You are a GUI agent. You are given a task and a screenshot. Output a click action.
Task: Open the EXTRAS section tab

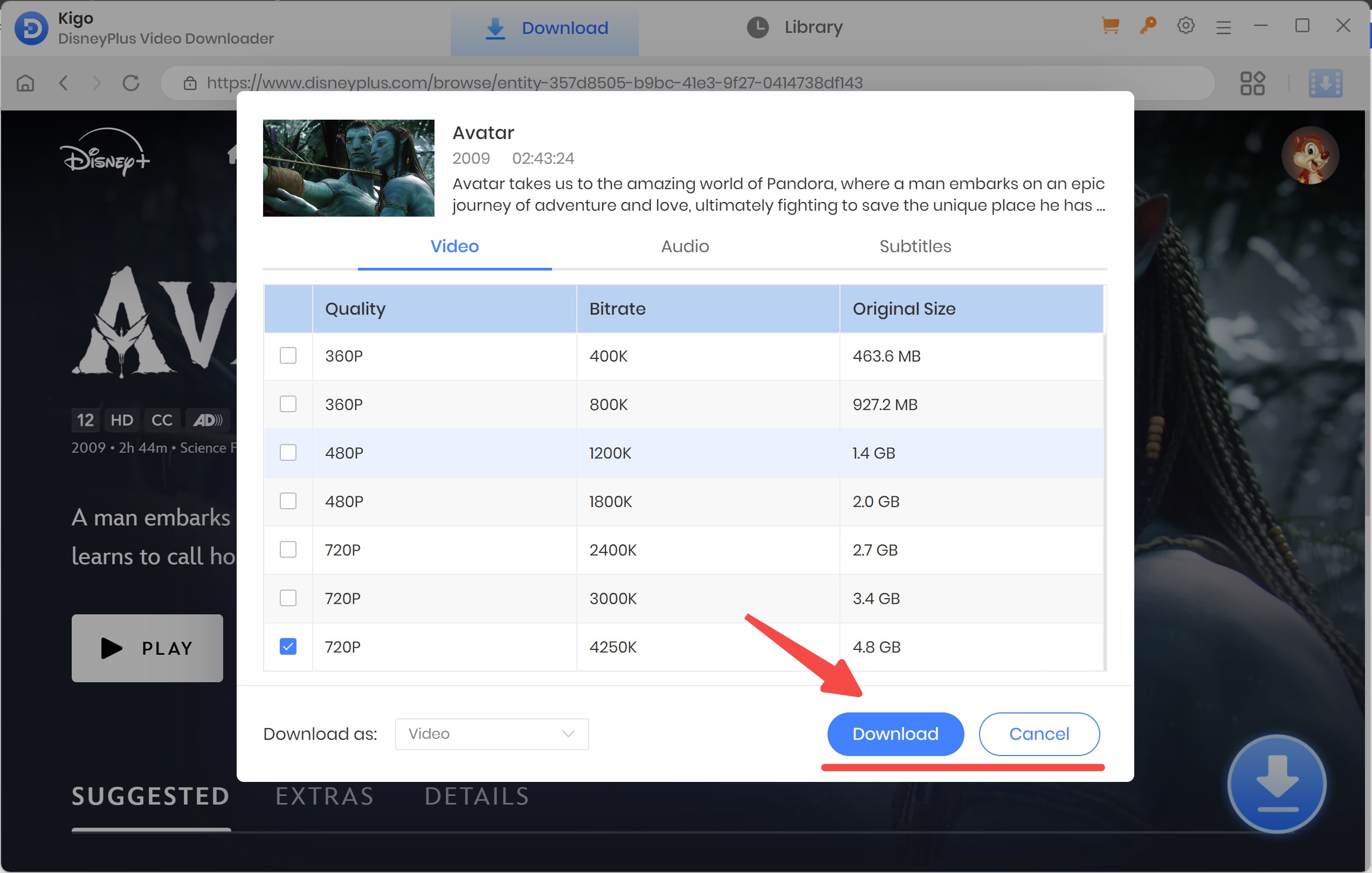pos(324,796)
